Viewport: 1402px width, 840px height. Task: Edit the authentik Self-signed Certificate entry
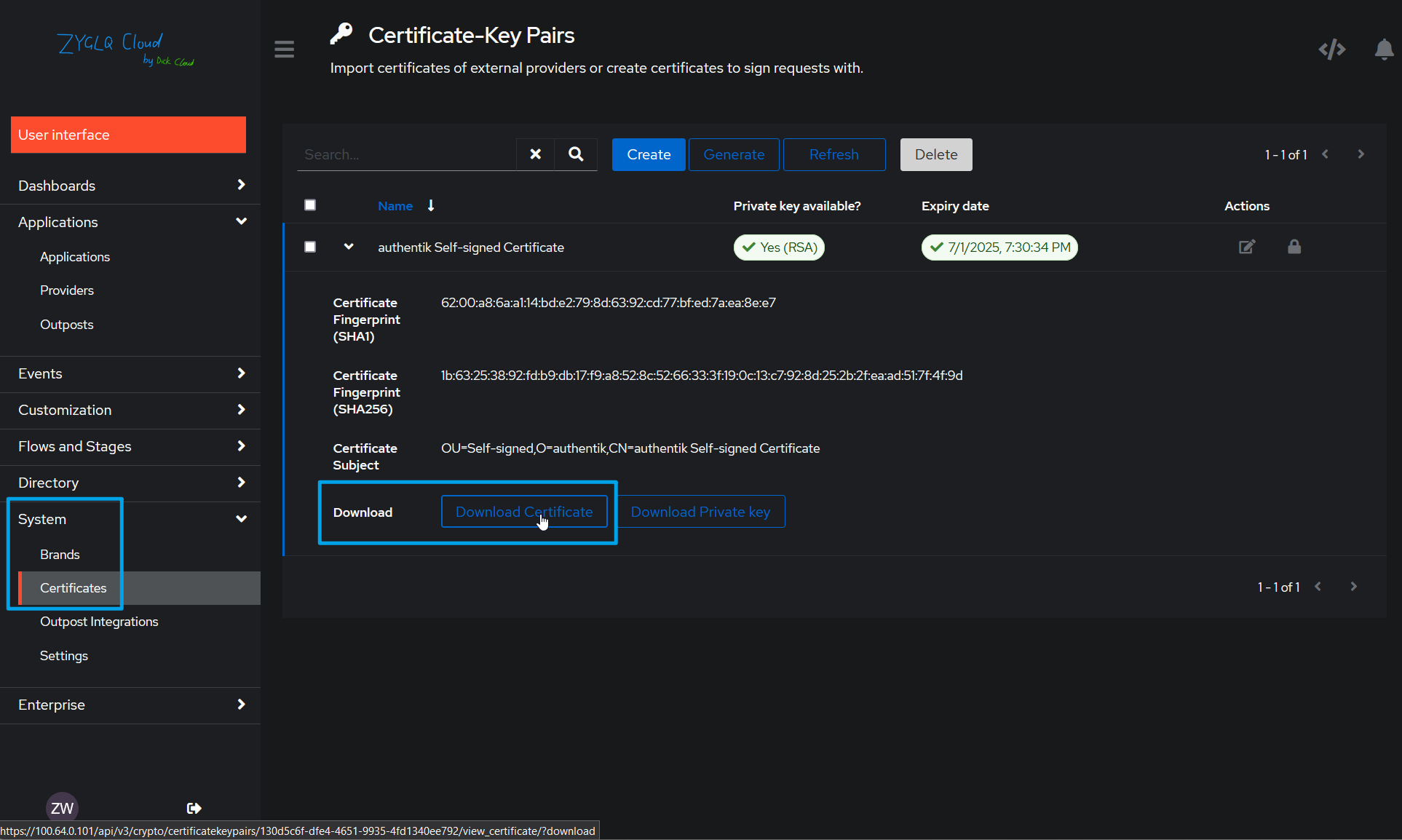click(x=1247, y=247)
